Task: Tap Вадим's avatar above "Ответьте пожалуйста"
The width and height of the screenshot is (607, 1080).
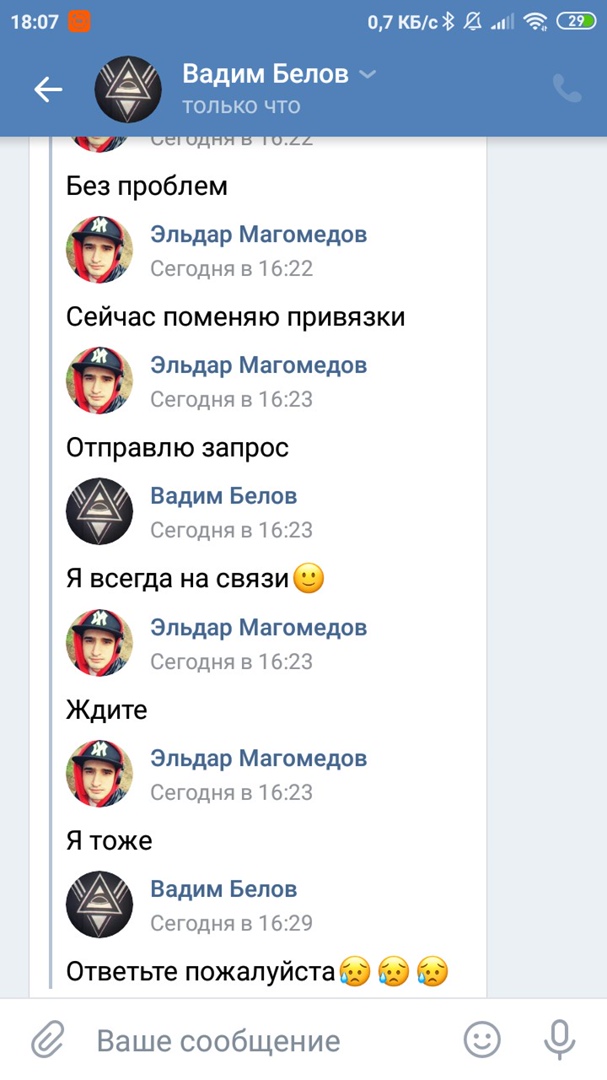Action: point(99,904)
